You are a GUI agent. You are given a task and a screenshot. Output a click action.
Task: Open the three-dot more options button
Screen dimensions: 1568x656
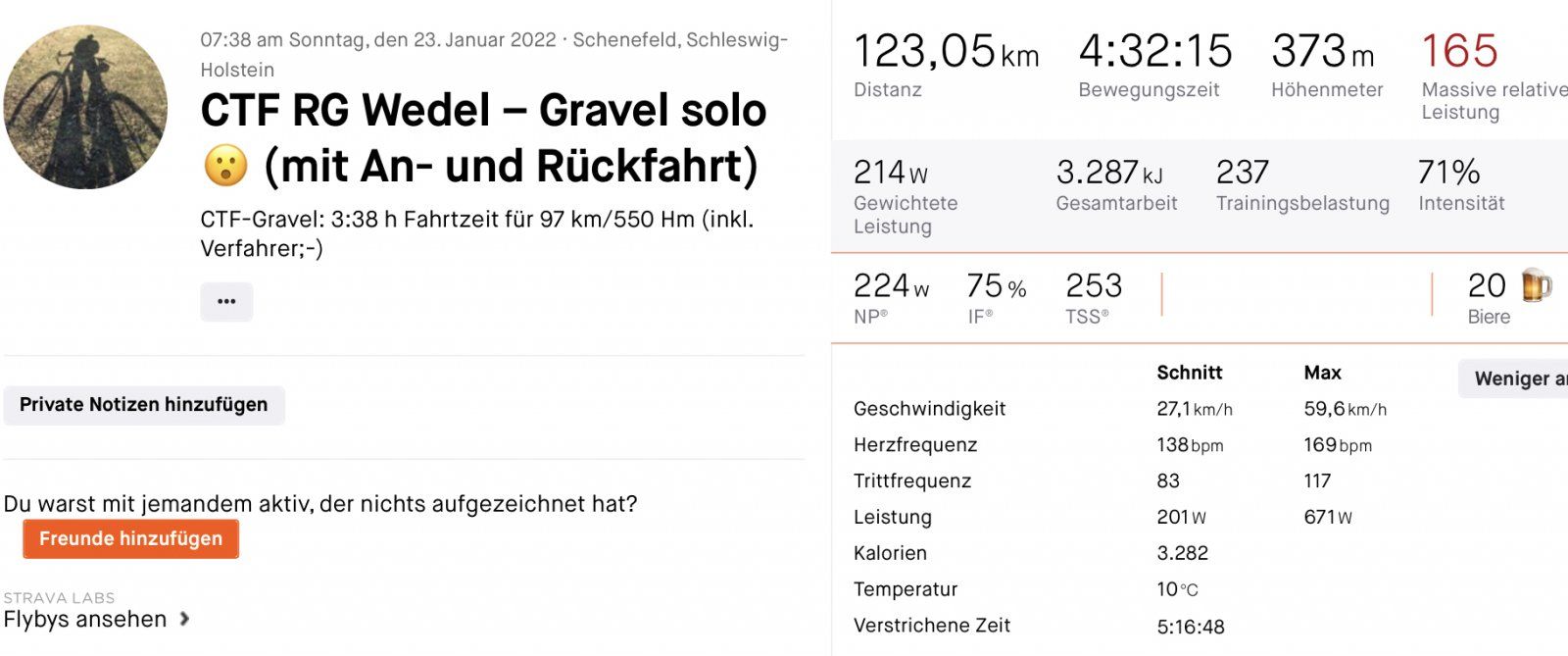point(226,302)
